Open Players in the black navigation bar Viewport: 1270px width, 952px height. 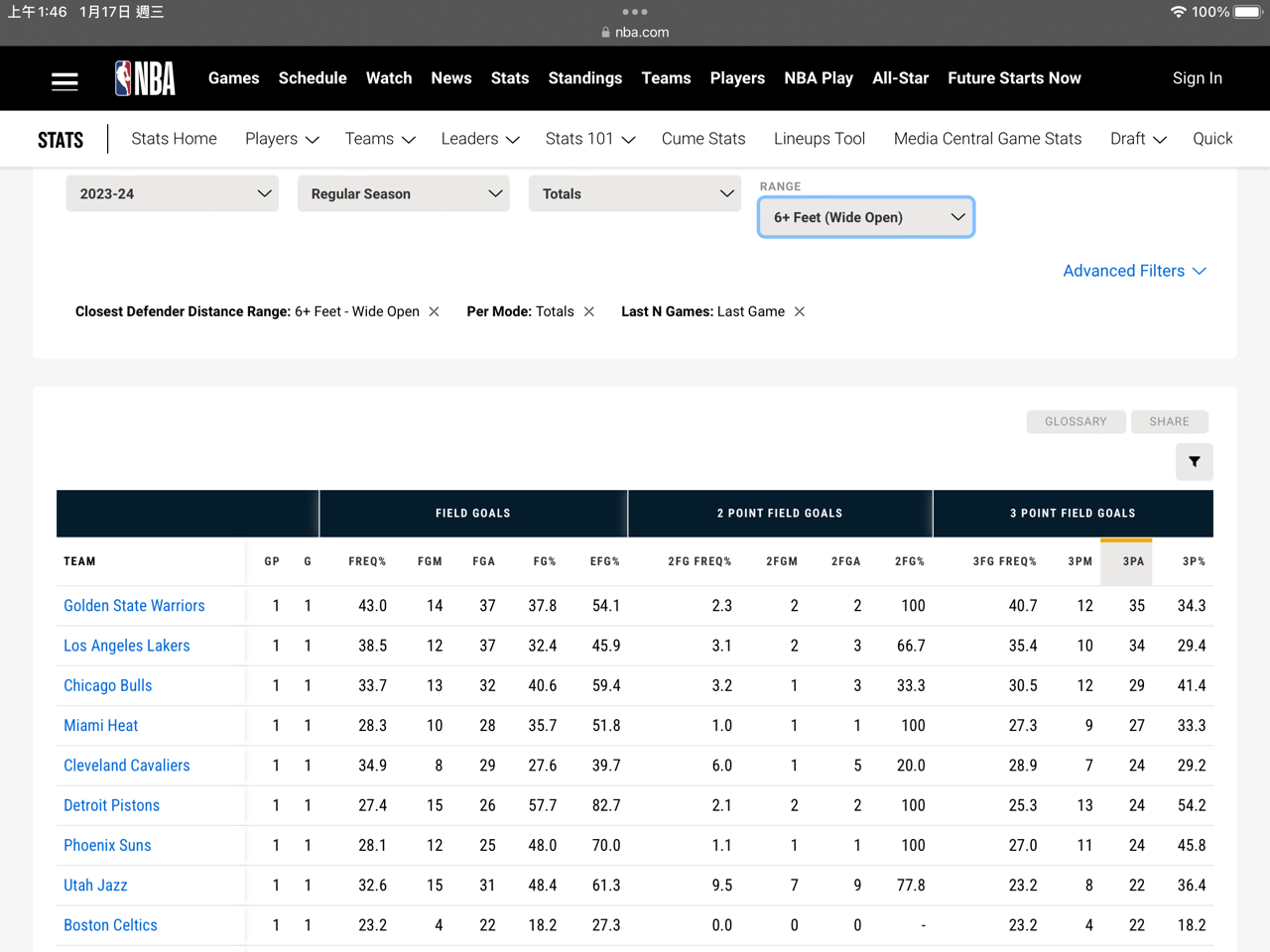click(737, 78)
